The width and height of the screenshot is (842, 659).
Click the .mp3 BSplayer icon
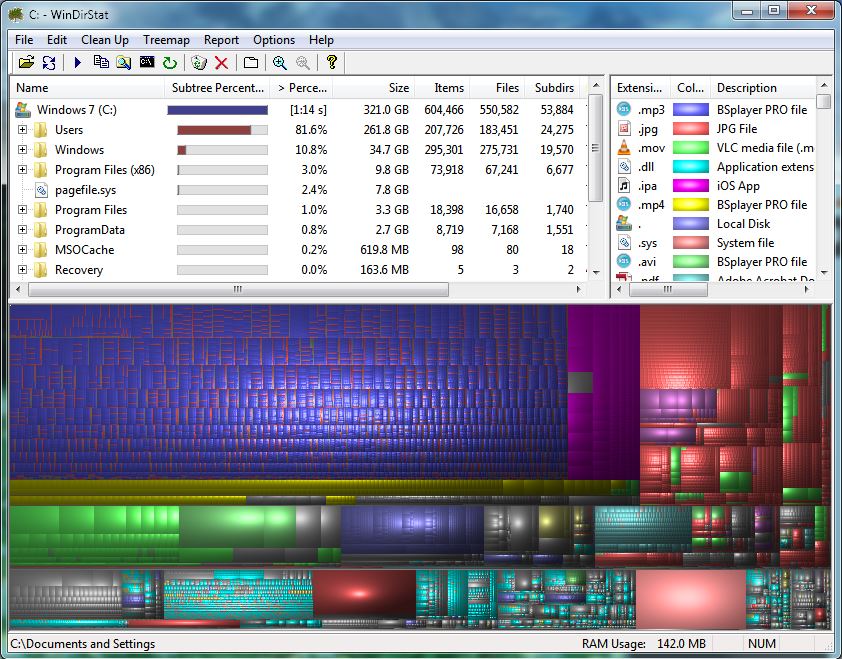pyautogui.click(x=624, y=109)
